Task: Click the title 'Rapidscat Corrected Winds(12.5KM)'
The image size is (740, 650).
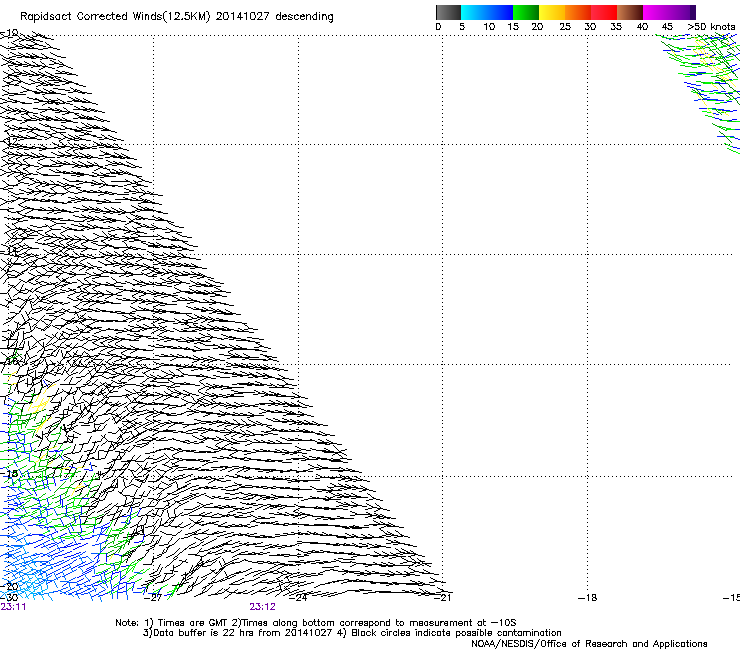Action: coord(115,17)
